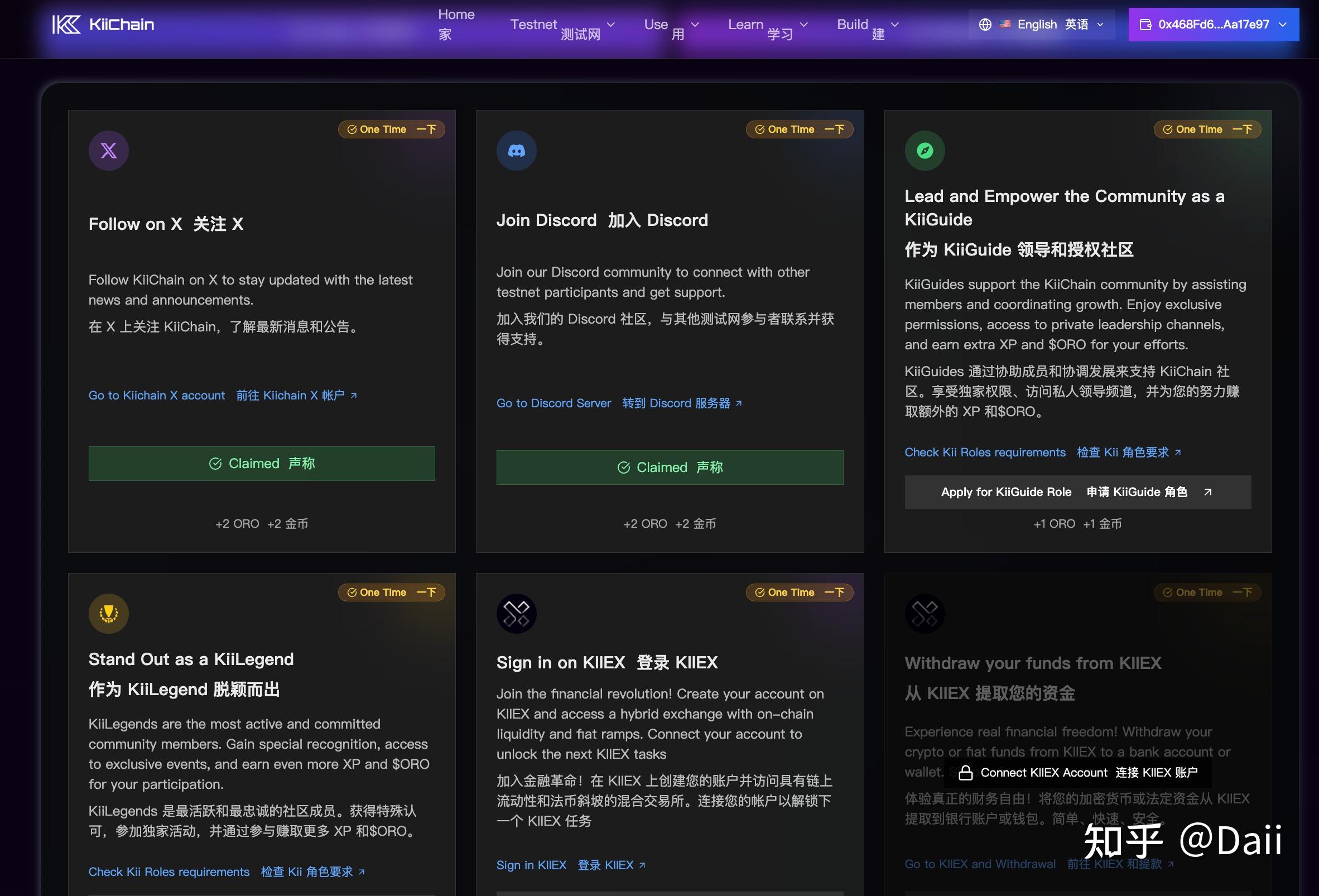
Task: Click Claimed button on Follow on X card
Action: click(262, 464)
